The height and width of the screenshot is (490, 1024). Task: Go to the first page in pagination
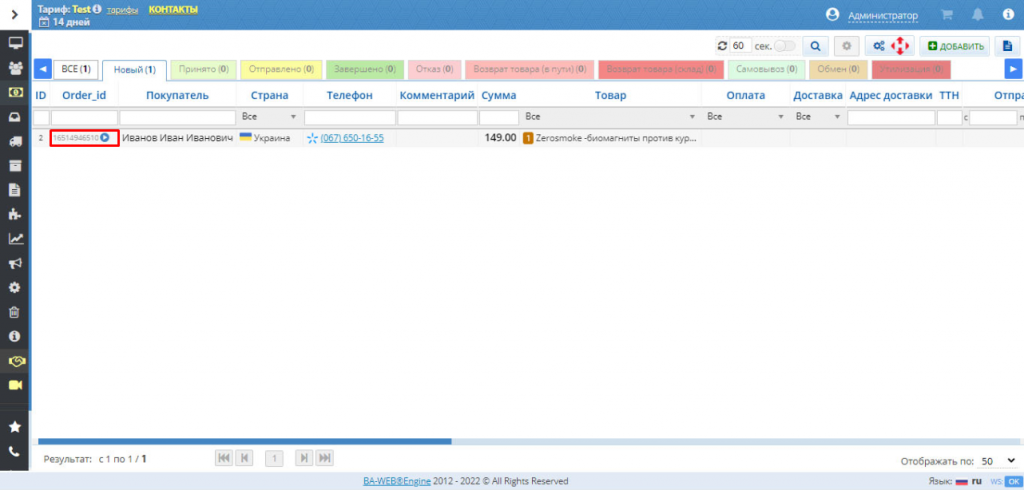click(x=224, y=458)
